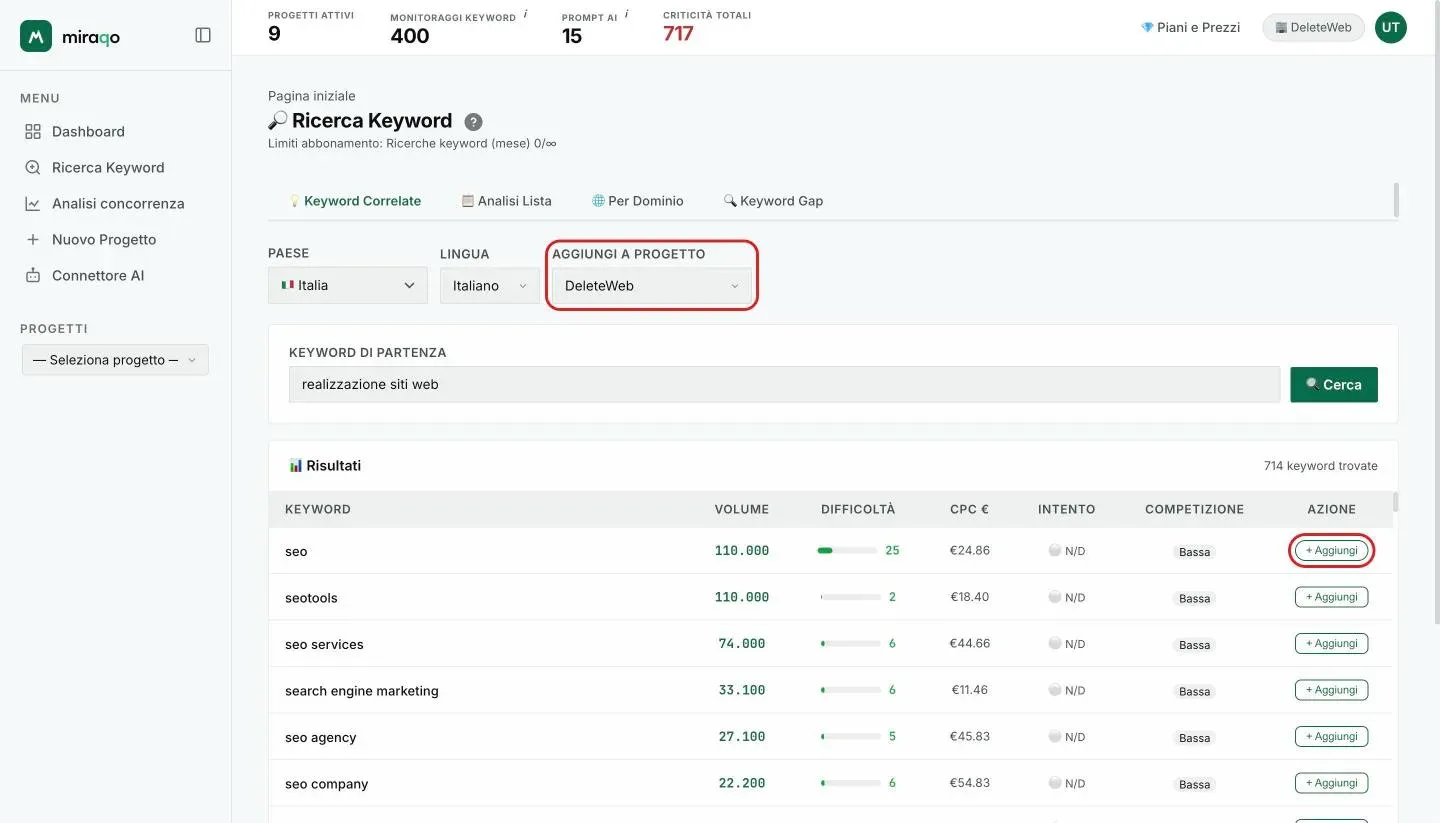Open the Paese Italia dropdown

click(348, 285)
